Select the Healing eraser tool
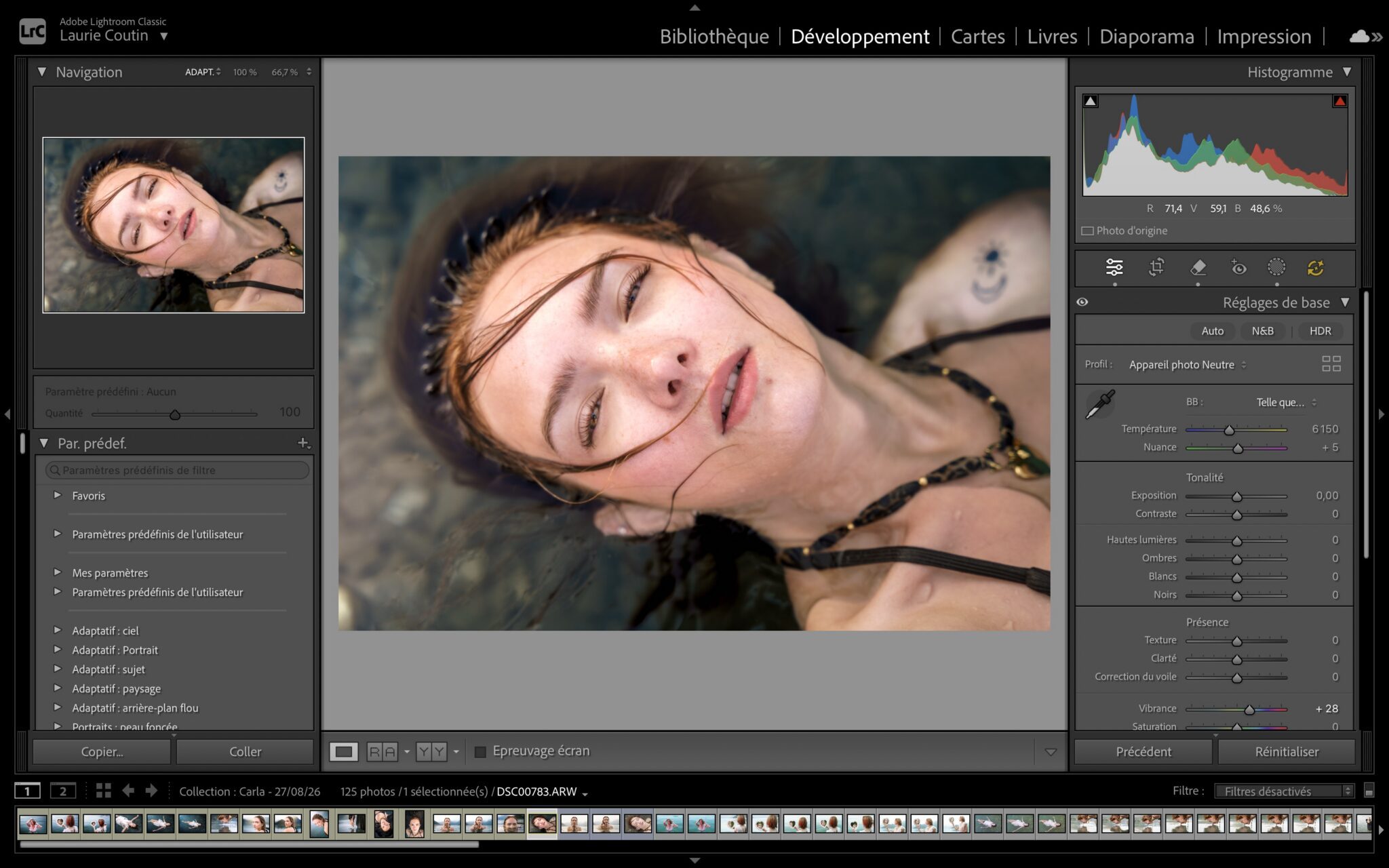The height and width of the screenshot is (868, 1389). pyautogui.click(x=1198, y=267)
